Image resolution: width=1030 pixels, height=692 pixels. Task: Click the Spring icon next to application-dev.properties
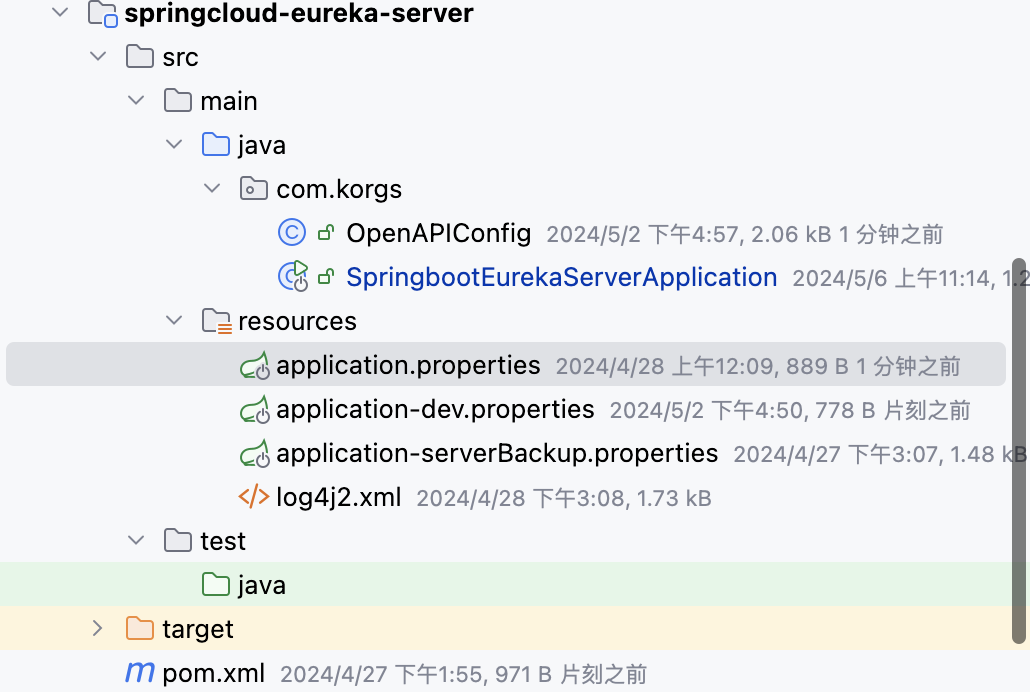pyautogui.click(x=254, y=409)
